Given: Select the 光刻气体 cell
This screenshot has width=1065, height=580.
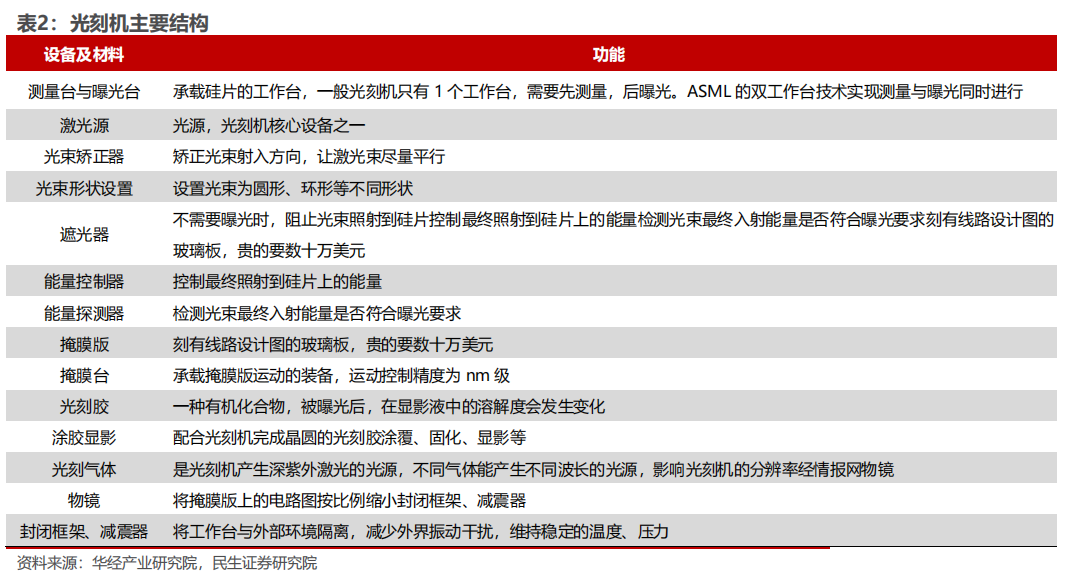Looking at the screenshot, I should 84,470.
